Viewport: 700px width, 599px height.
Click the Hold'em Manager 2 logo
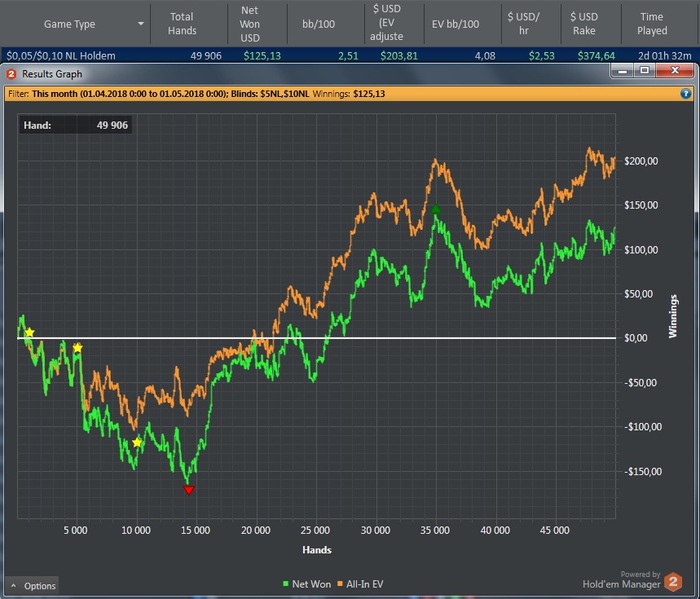(x=673, y=581)
